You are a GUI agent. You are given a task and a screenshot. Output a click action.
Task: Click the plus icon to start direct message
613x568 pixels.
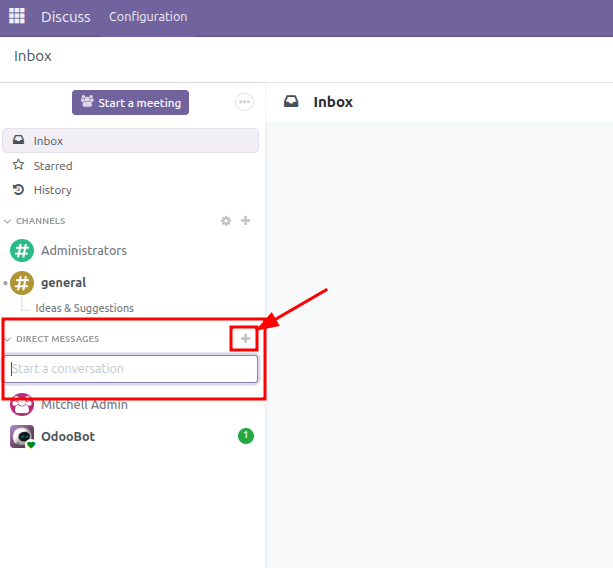point(245,339)
